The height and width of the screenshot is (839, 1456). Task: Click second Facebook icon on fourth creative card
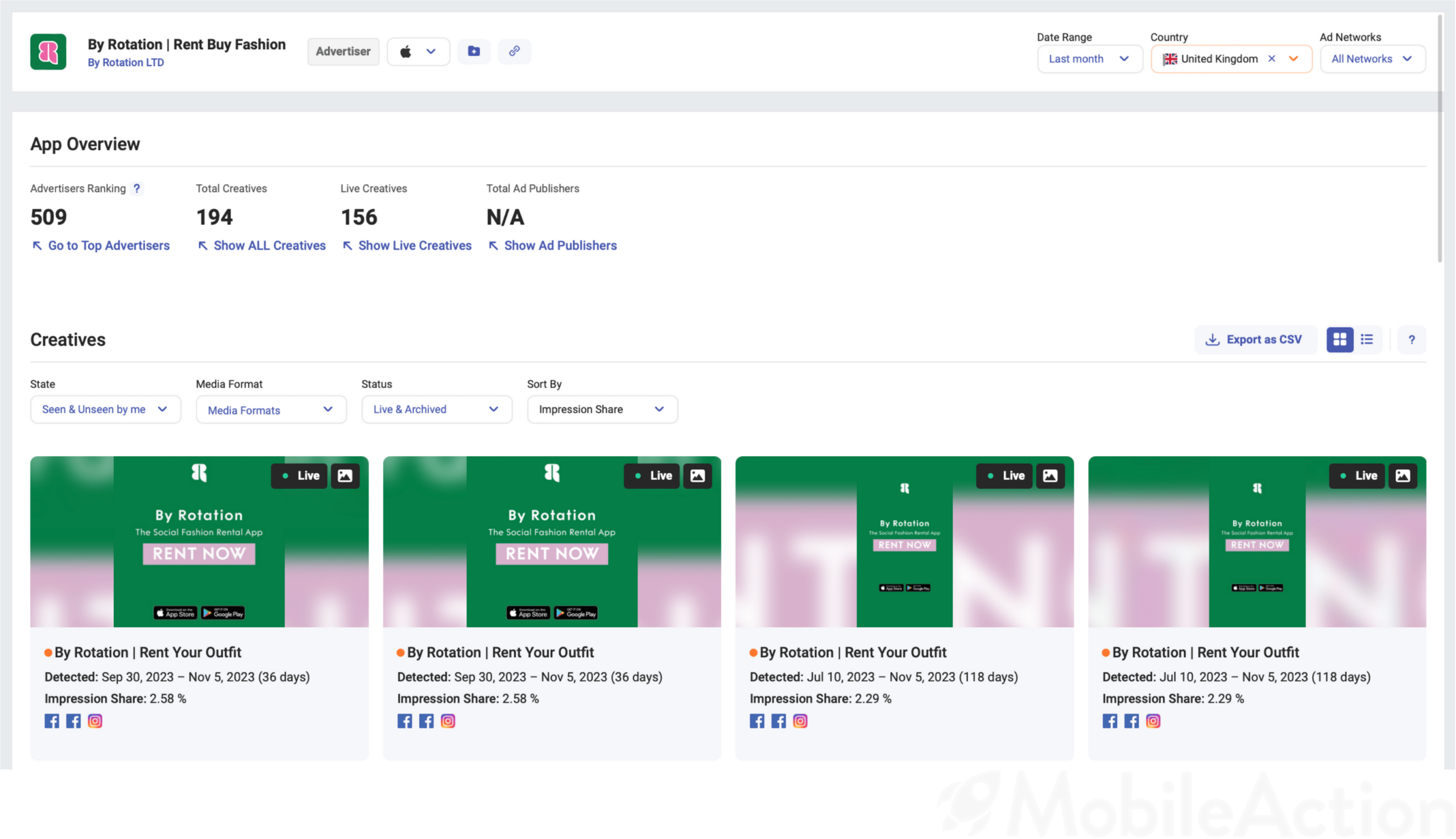(1132, 721)
